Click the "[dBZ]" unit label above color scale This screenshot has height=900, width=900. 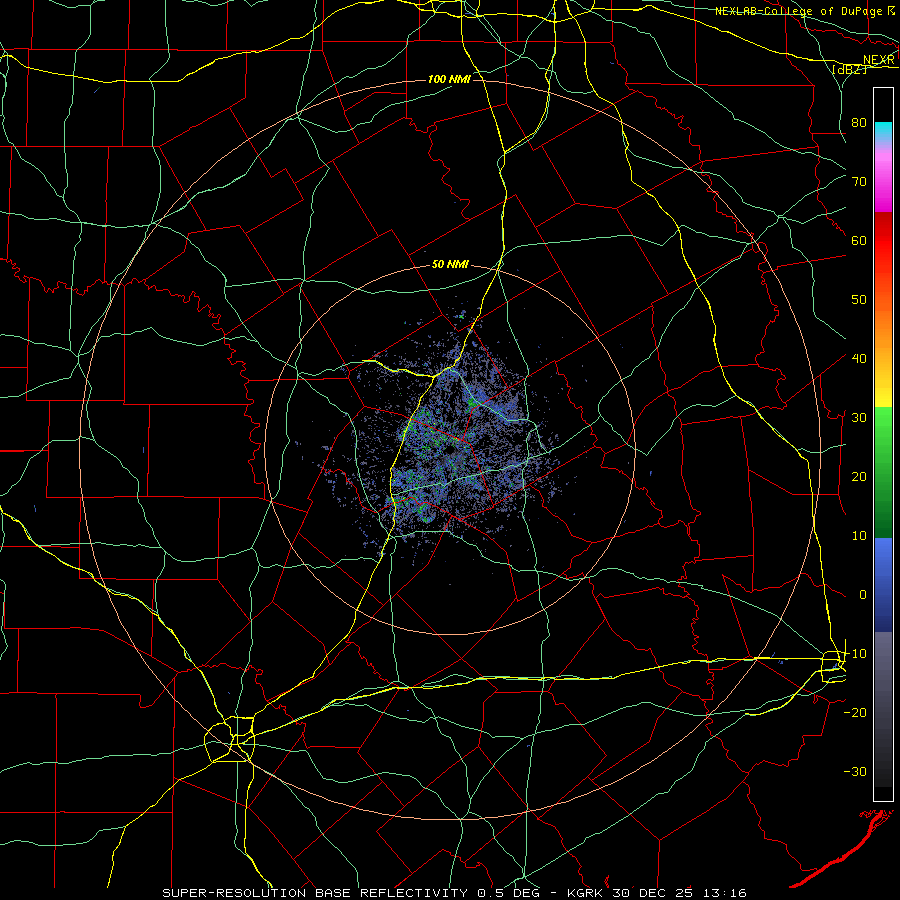click(849, 69)
